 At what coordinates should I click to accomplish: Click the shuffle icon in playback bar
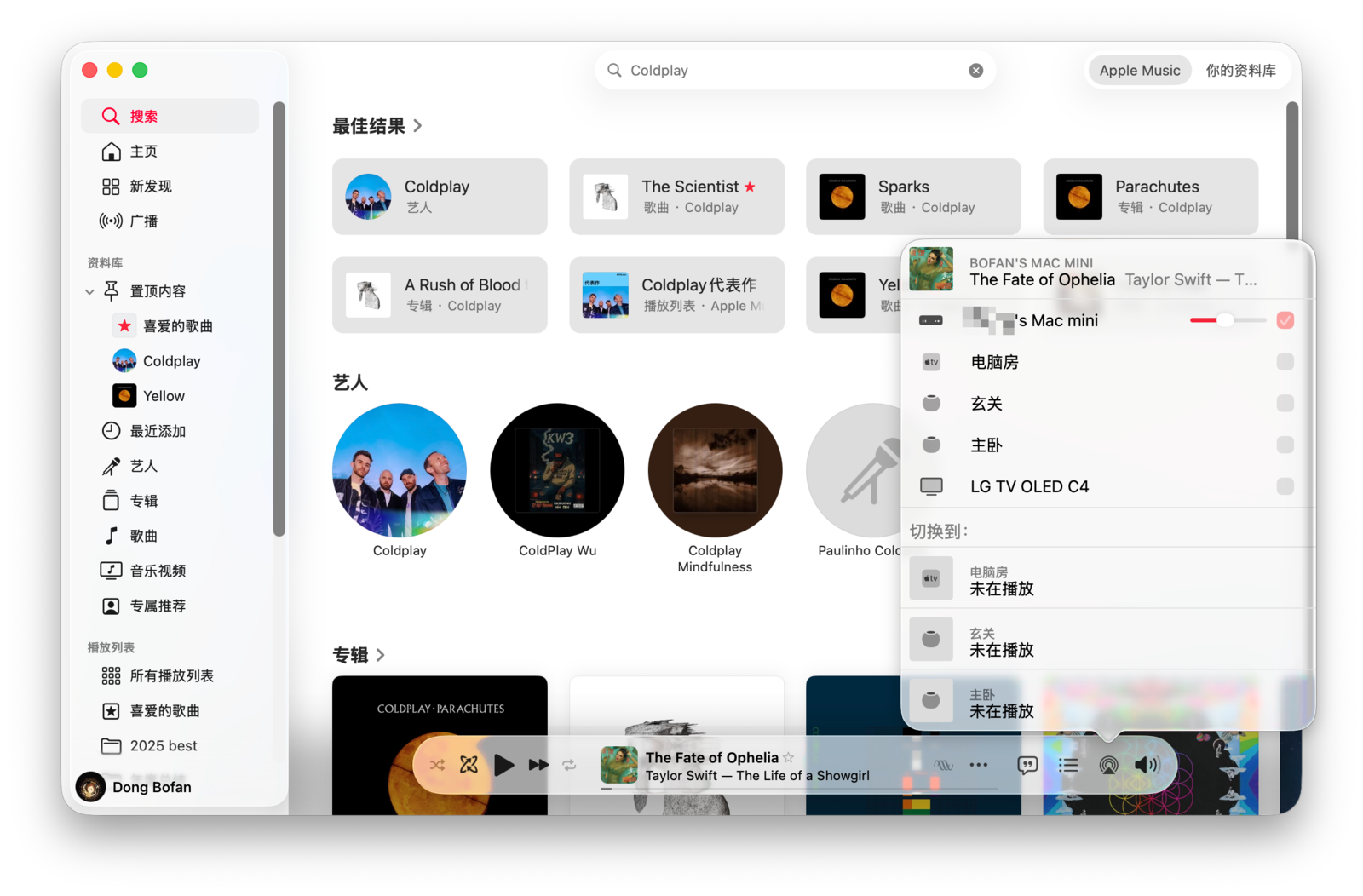pos(437,765)
